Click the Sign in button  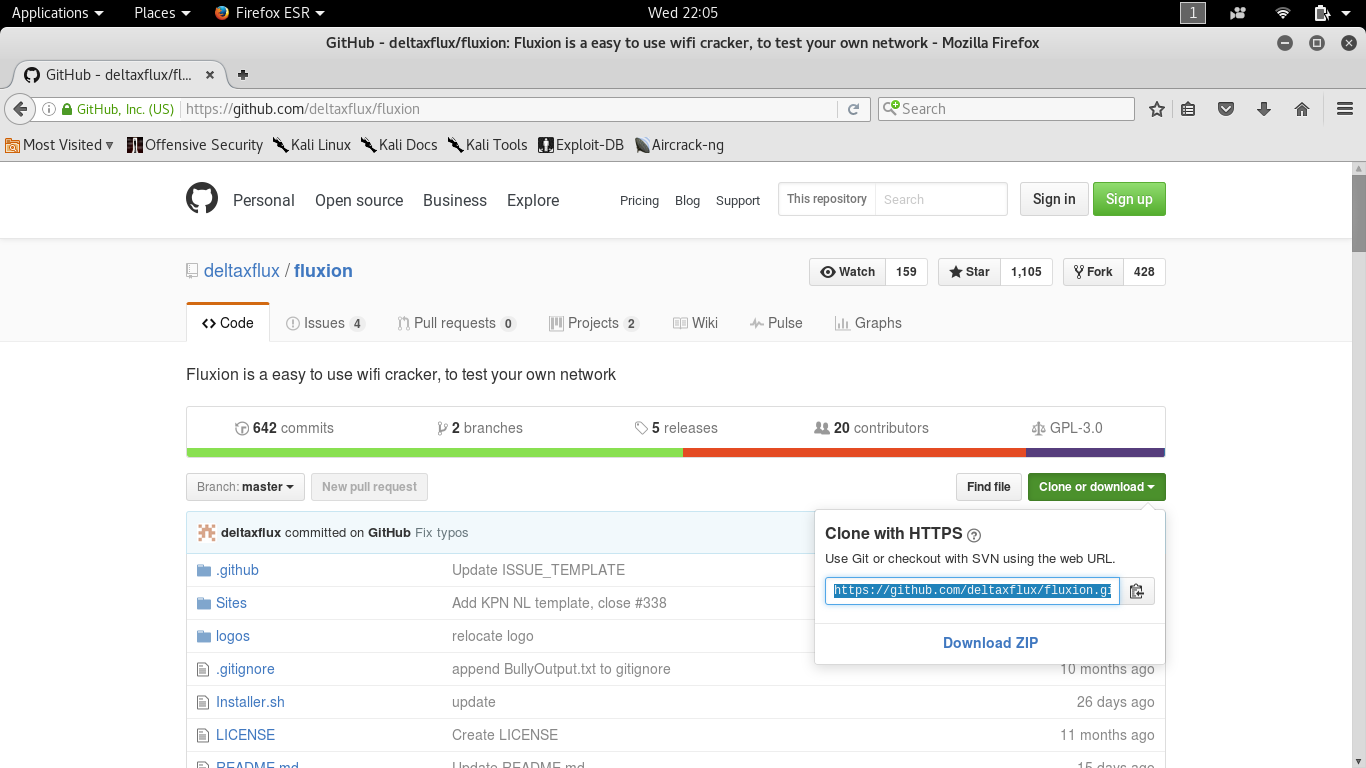[x=1054, y=199]
